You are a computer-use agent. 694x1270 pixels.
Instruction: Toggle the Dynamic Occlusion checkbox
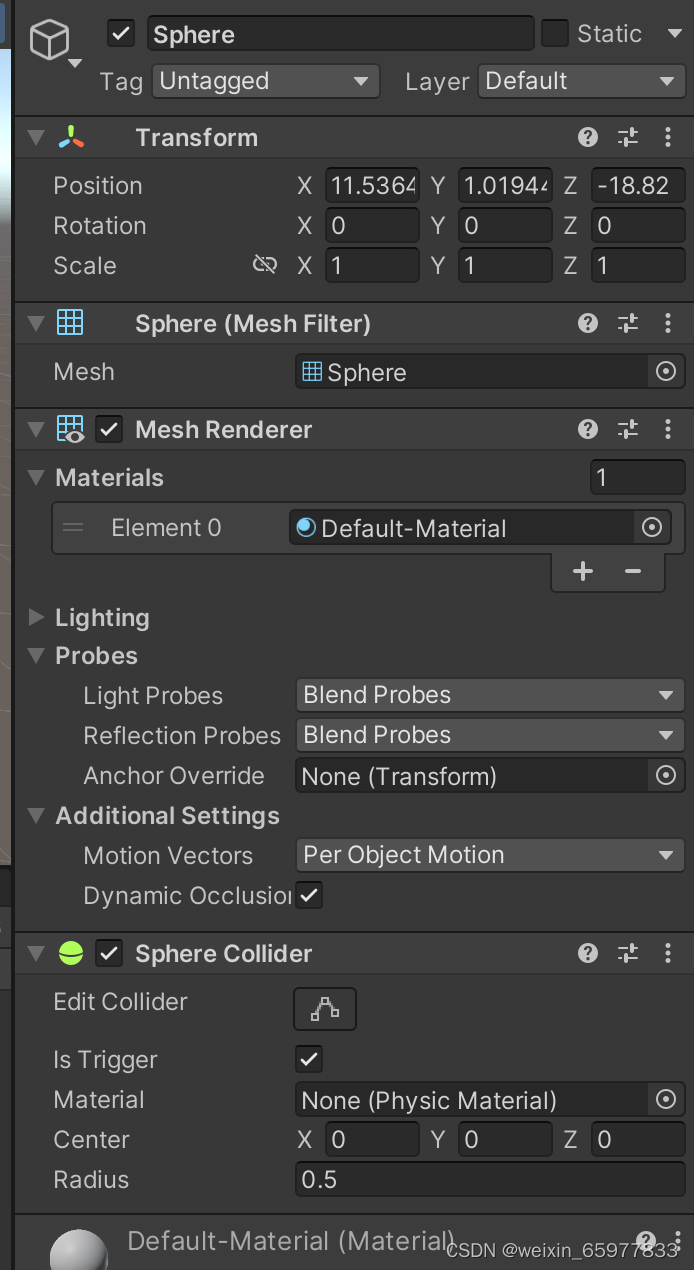point(310,895)
